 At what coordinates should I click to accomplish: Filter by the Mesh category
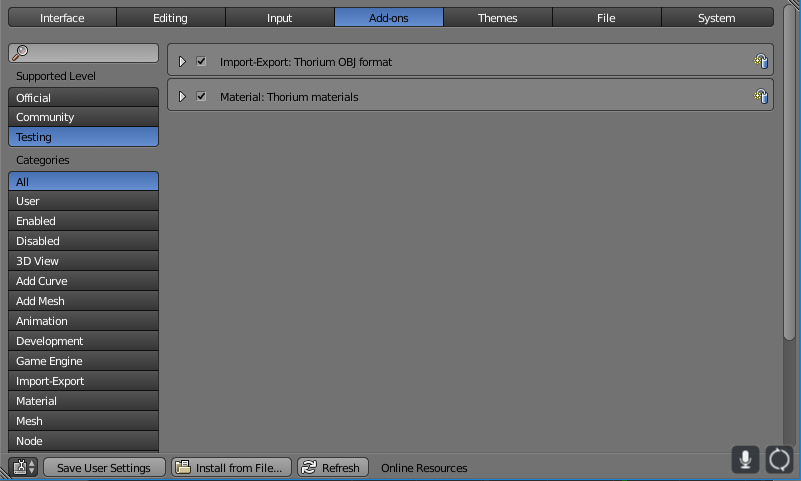click(83, 421)
